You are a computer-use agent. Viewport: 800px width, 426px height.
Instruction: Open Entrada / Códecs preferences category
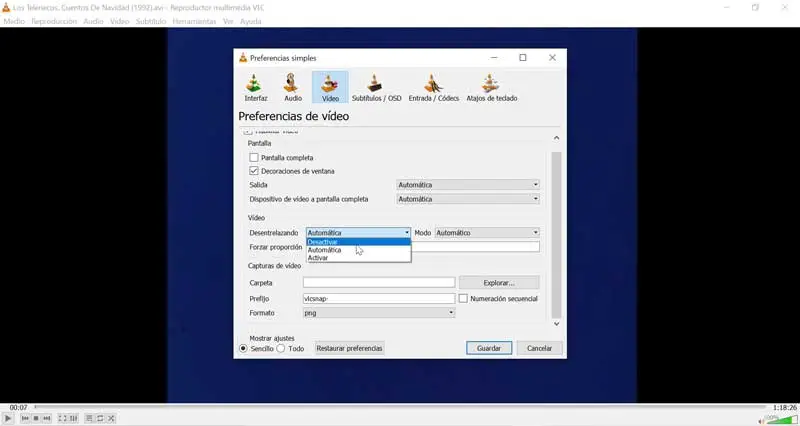pos(434,87)
